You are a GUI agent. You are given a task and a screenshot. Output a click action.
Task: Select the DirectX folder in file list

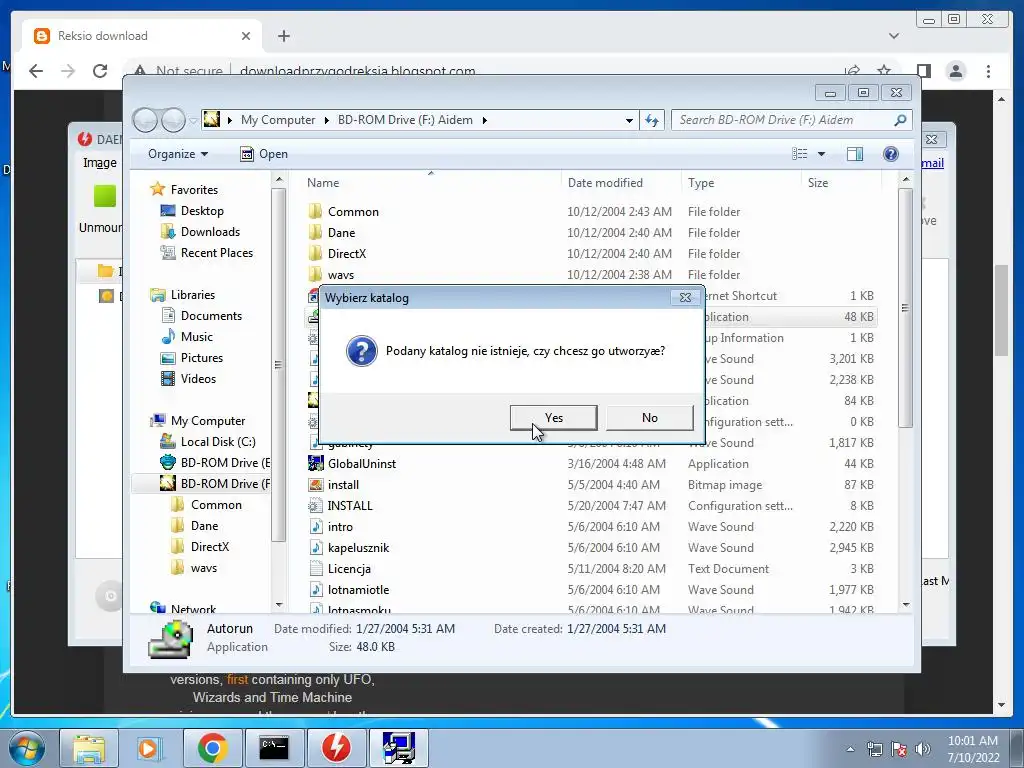(x=346, y=253)
